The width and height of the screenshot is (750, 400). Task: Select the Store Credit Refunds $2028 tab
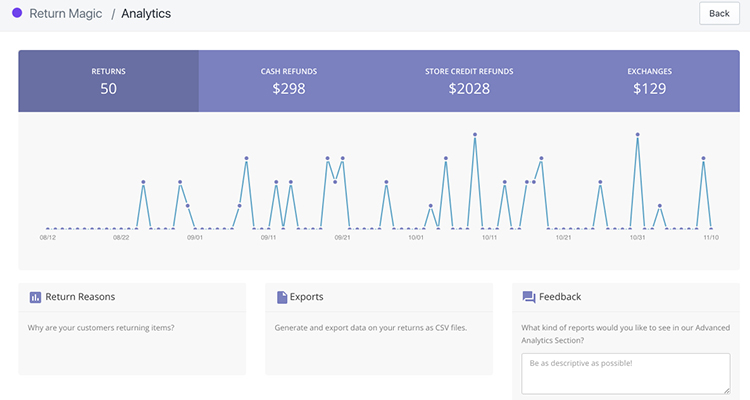coord(469,81)
